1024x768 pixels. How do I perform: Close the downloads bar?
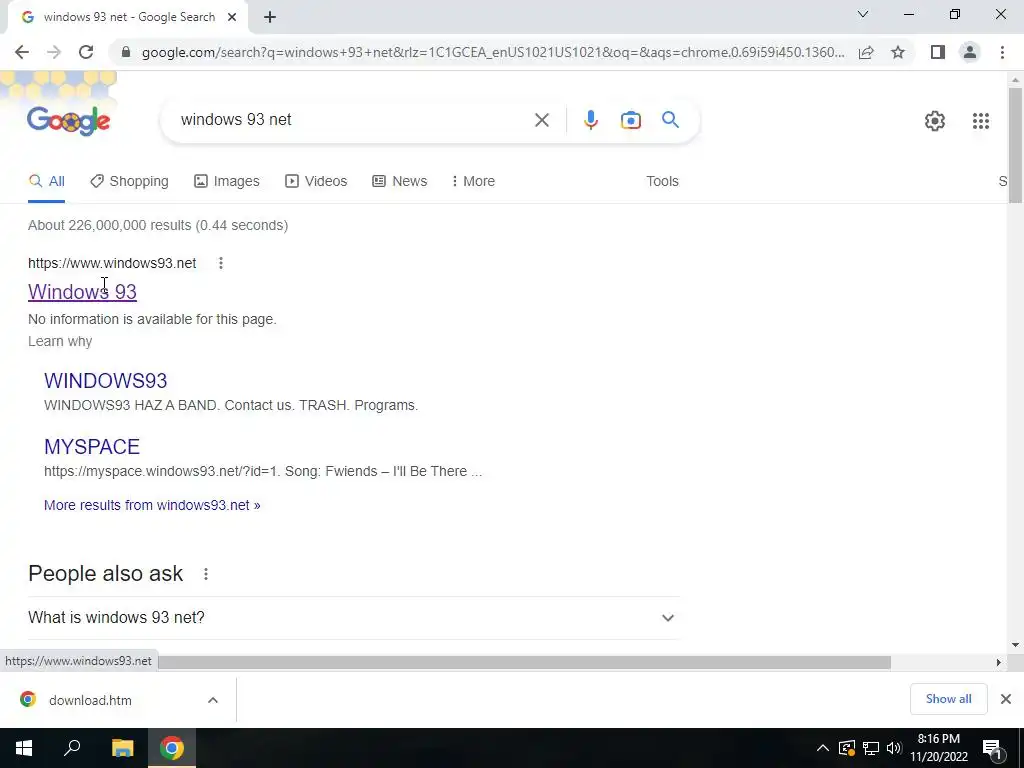(1006, 699)
